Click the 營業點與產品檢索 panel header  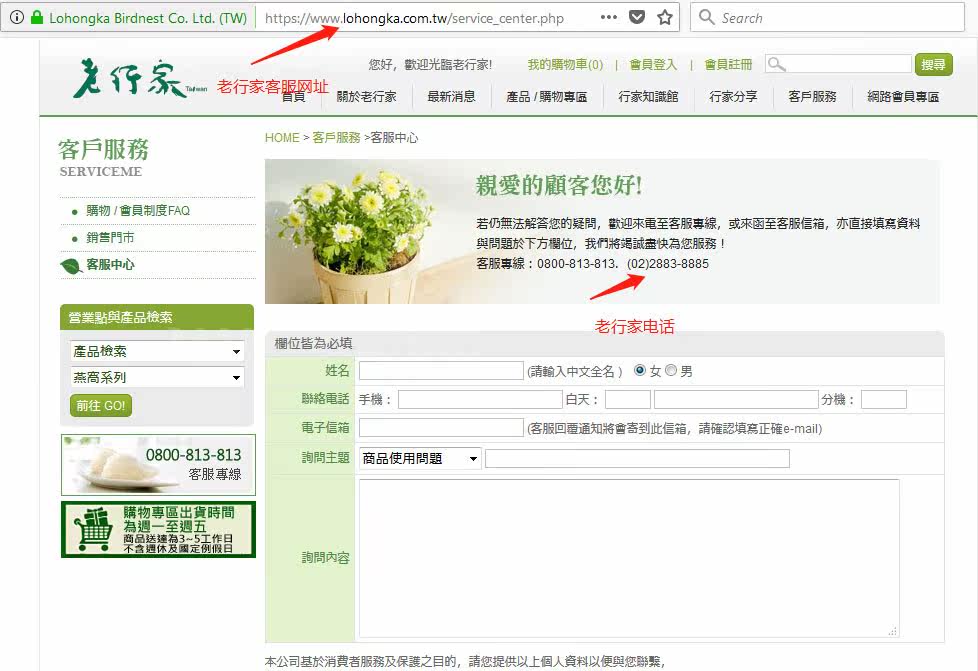click(x=157, y=317)
